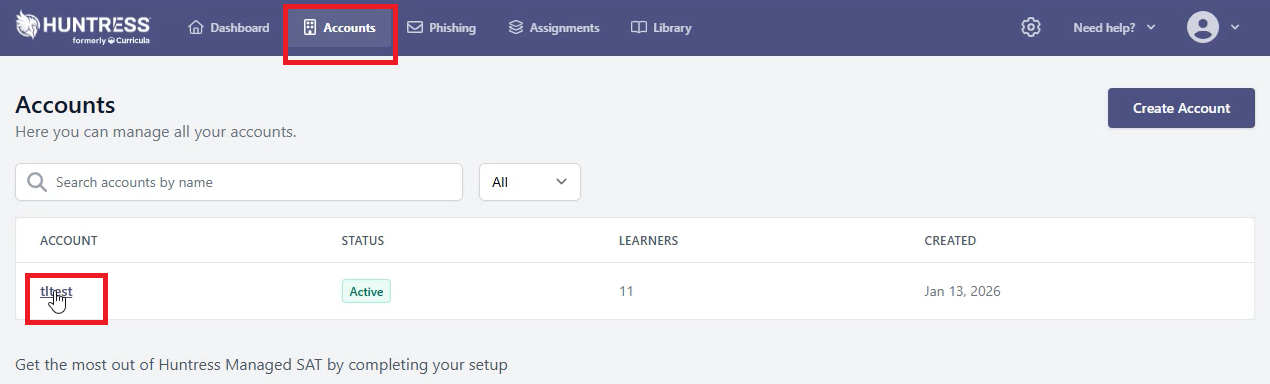The image size is (1270, 384).
Task: Click the Create Account button
Action: tap(1181, 108)
